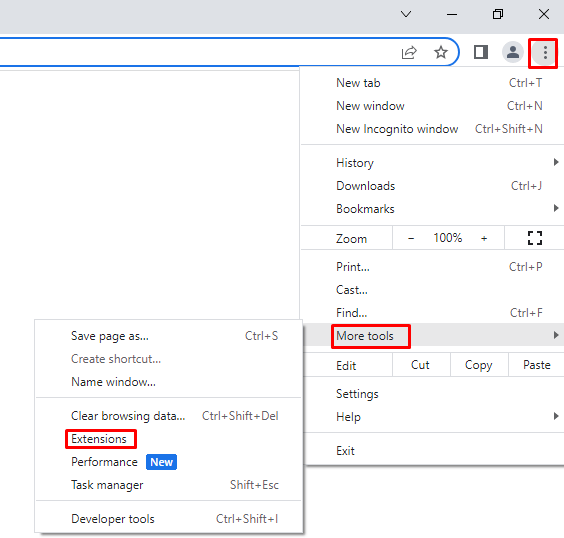Viewport: 564px width, 538px height.
Task: Click the profile avatar icon
Action: (512, 52)
